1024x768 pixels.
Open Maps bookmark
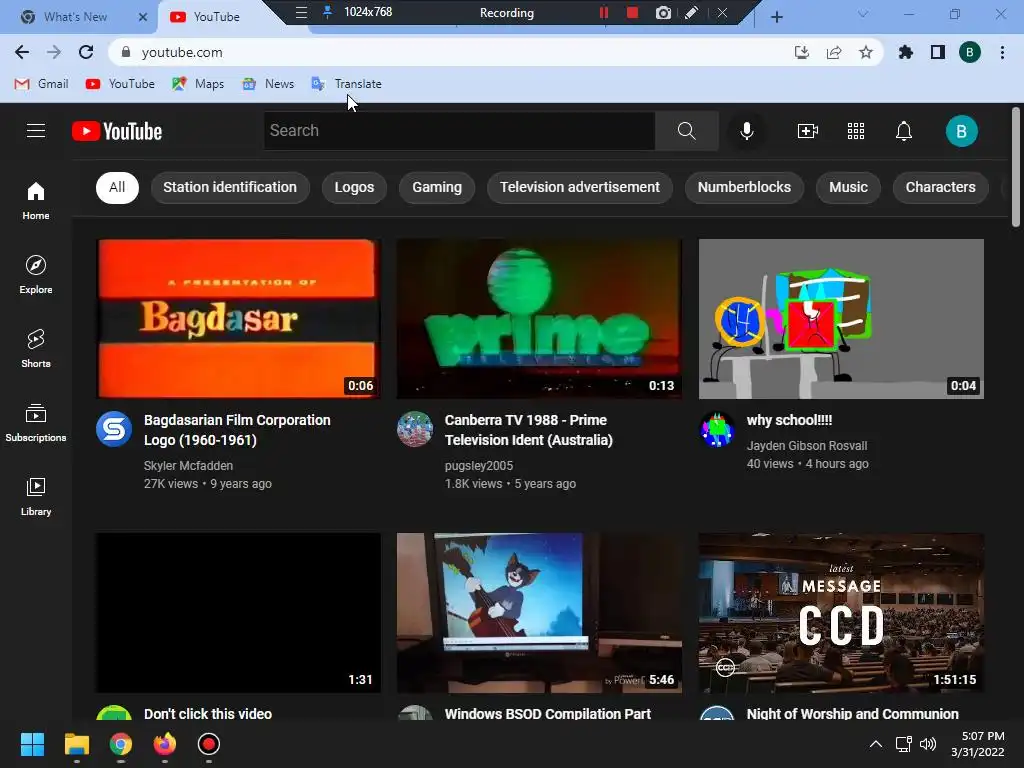pos(198,84)
